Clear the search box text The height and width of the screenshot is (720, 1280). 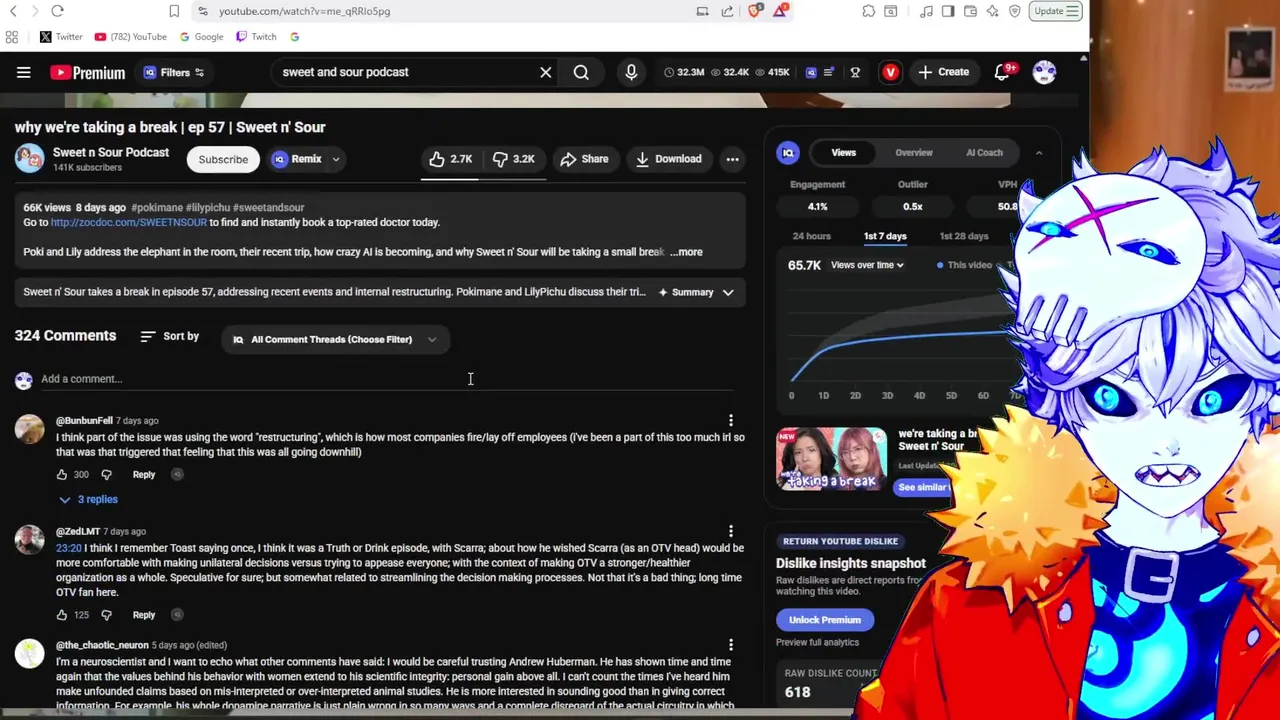click(x=546, y=72)
